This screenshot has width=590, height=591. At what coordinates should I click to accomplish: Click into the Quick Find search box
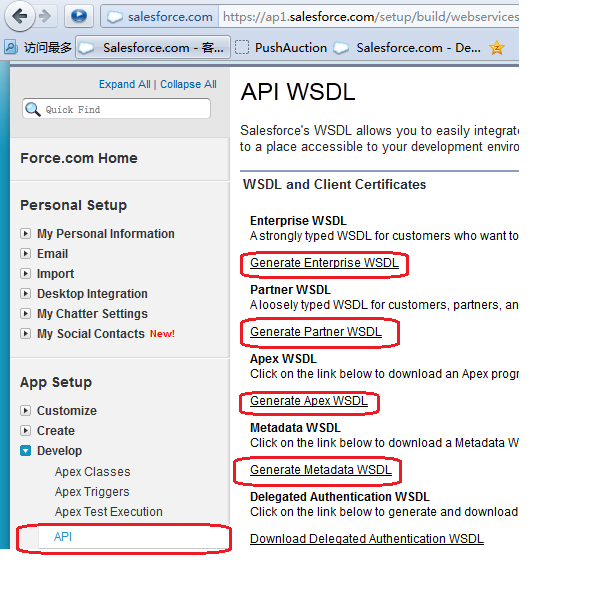pos(116,109)
